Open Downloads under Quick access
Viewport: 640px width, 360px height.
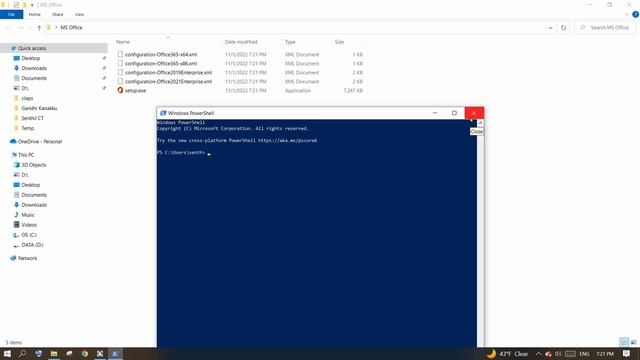pyautogui.click(x=34, y=68)
